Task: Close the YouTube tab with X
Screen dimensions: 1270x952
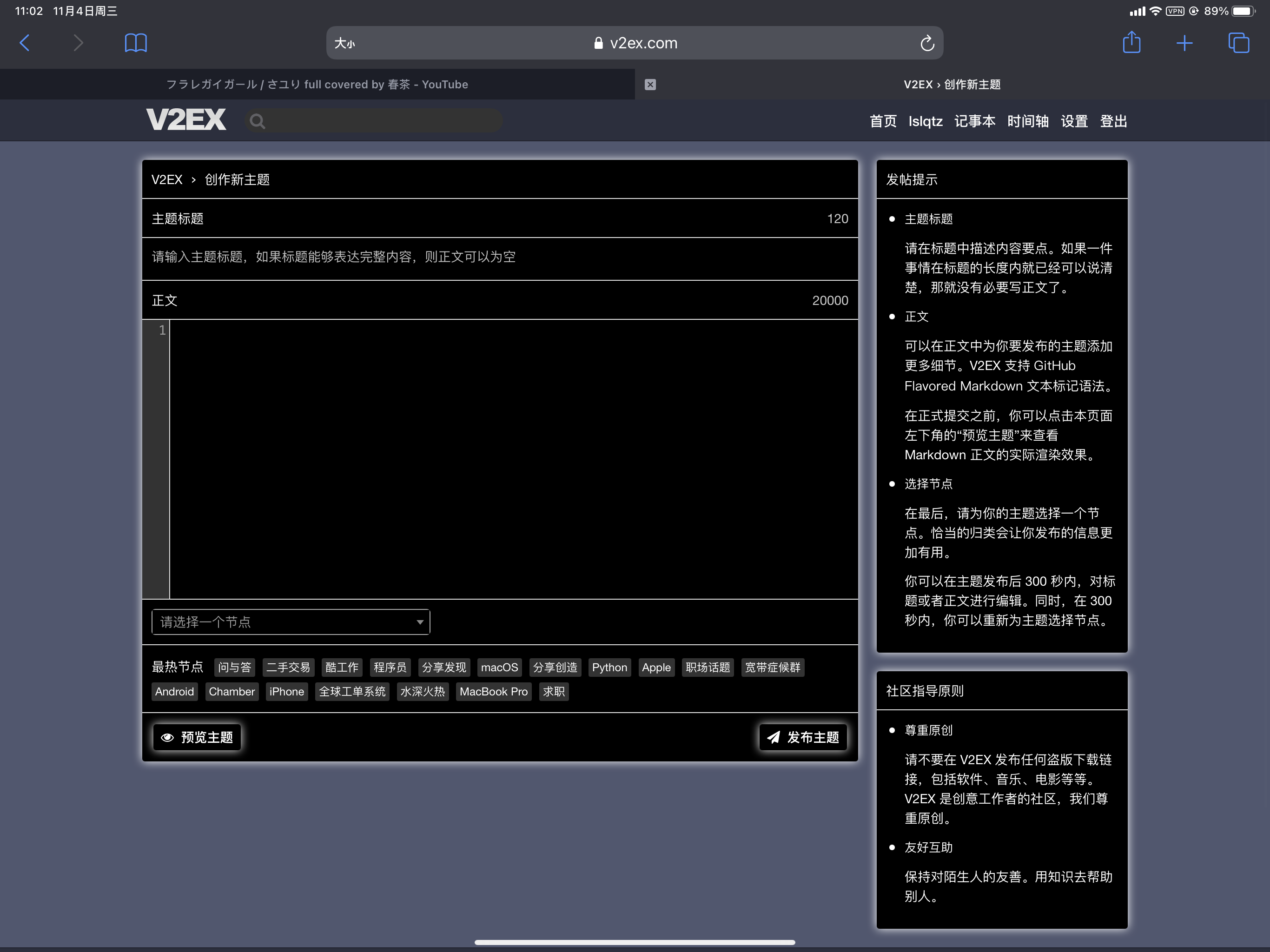Action: click(x=650, y=85)
